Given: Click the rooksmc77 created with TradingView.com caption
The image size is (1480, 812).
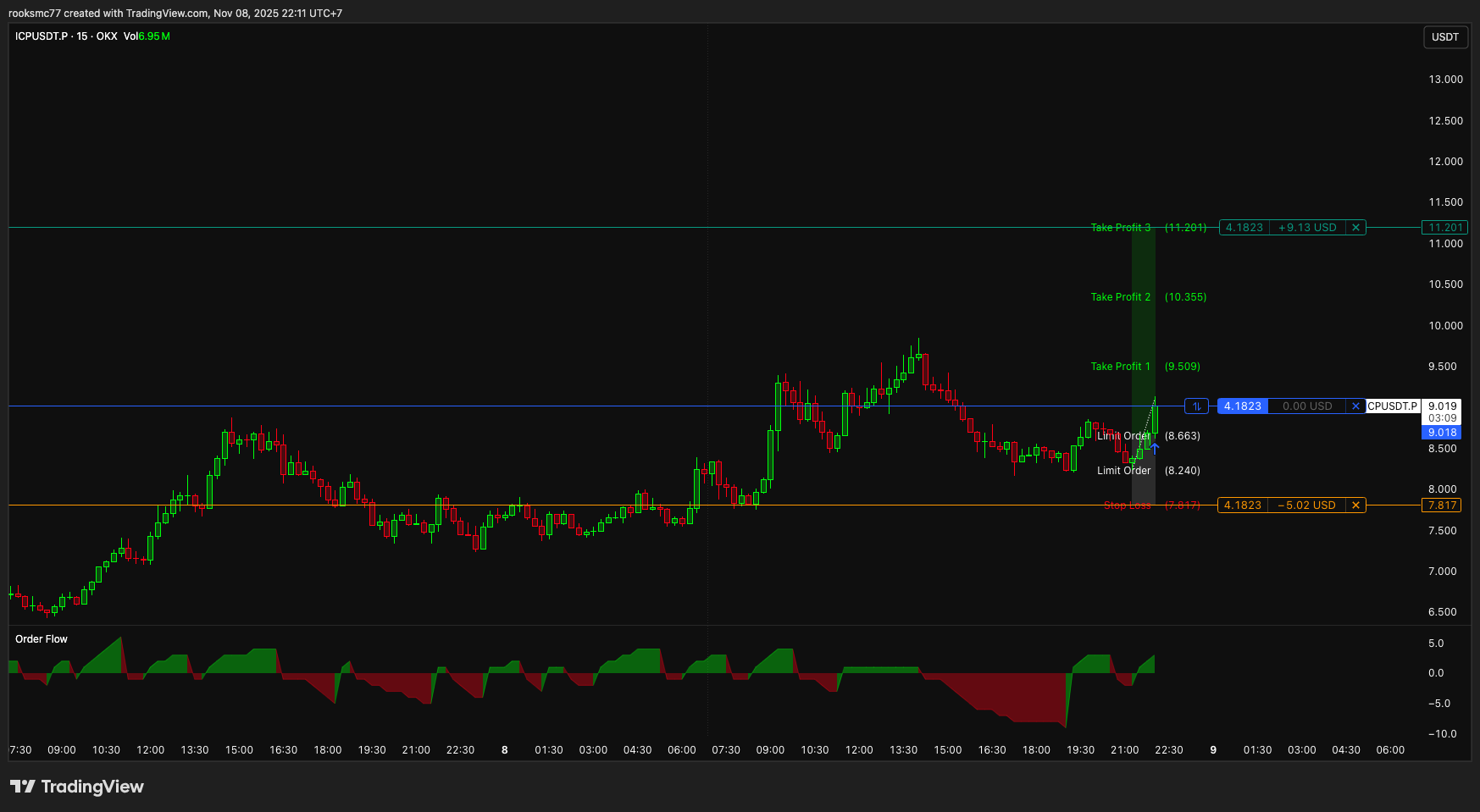Looking at the screenshot, I should click(x=175, y=14).
